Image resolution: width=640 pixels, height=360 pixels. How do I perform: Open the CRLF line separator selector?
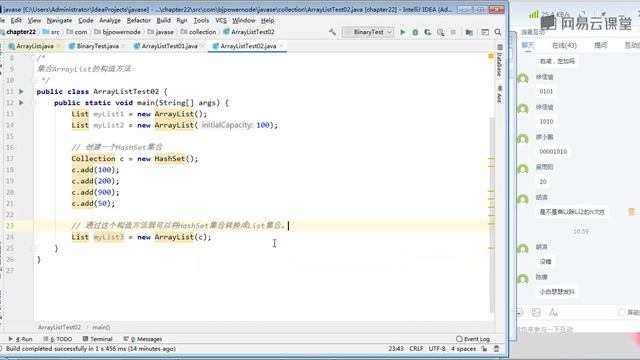tap(416, 349)
